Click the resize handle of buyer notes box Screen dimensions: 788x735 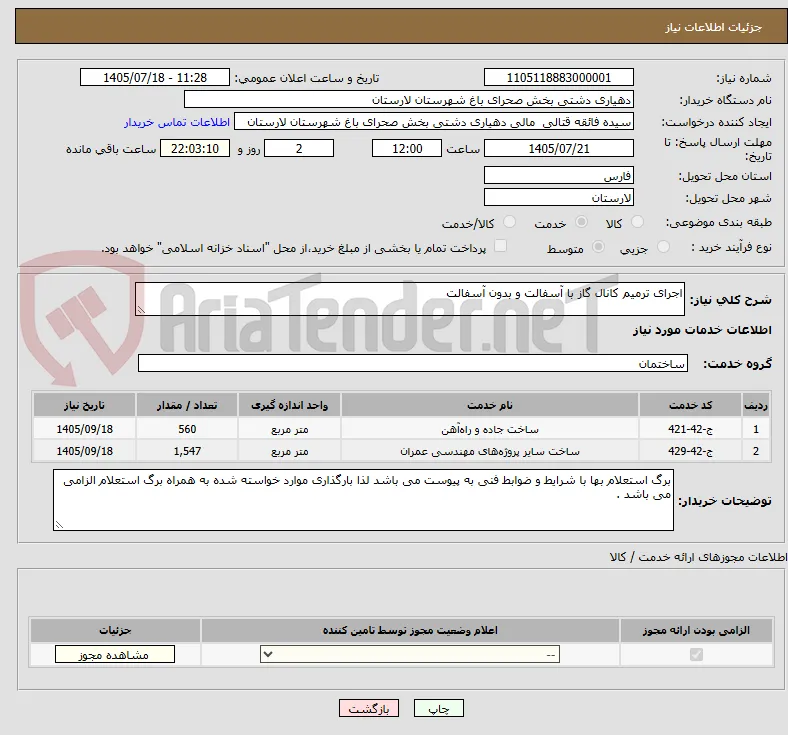pos(59,525)
